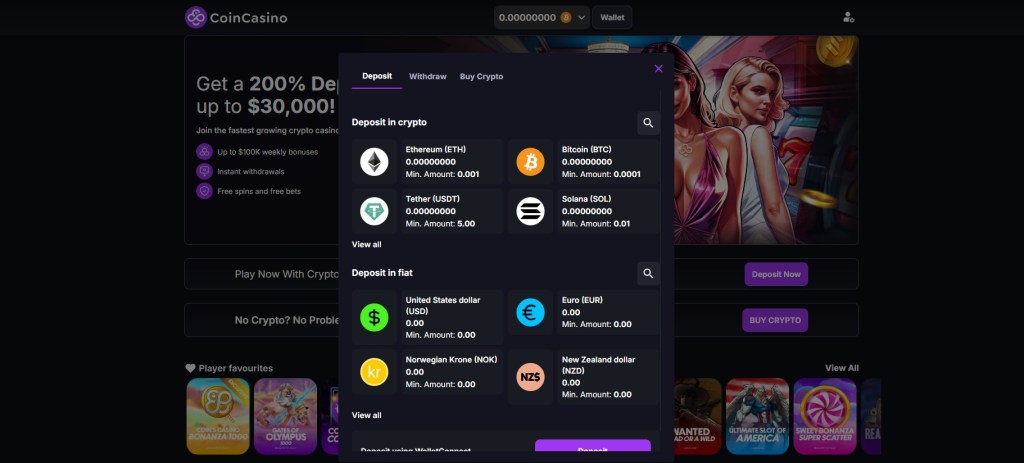The height and width of the screenshot is (463, 1024).
Task: Select the Solana (SOL) coin icon
Action: (530, 212)
